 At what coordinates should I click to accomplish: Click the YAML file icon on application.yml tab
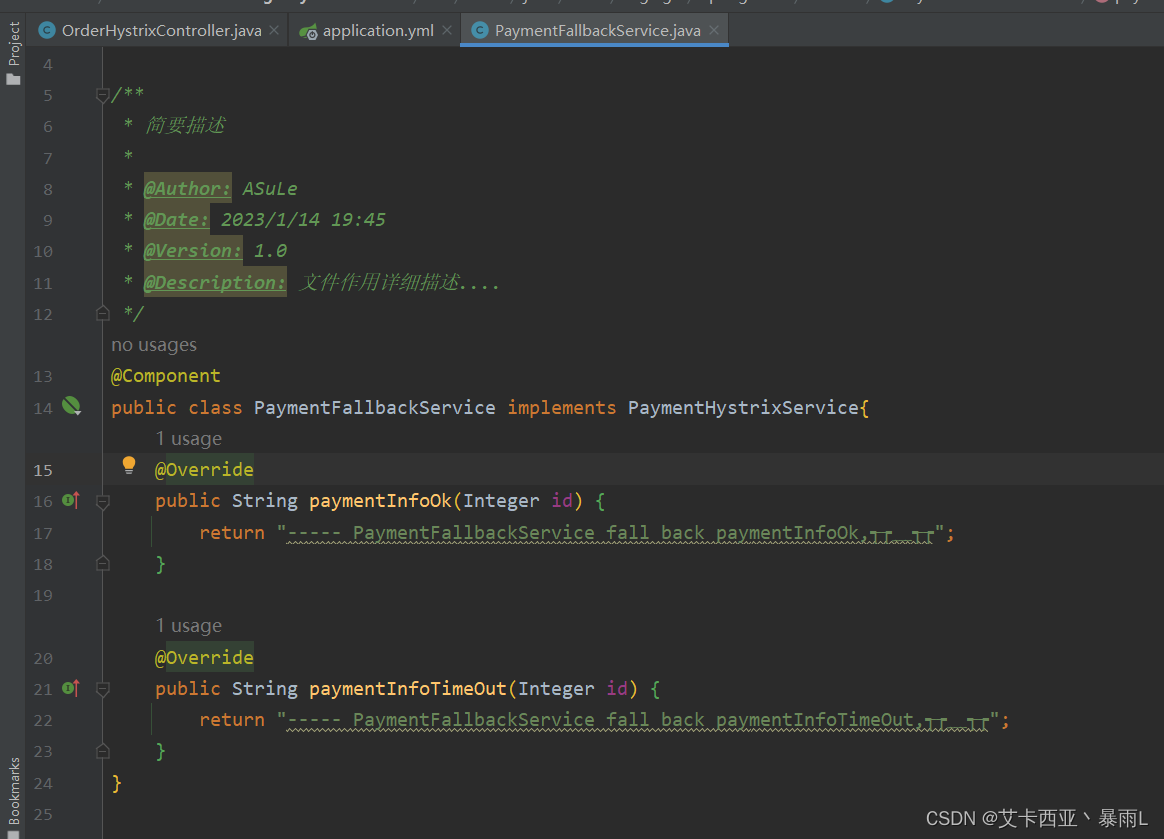click(308, 31)
